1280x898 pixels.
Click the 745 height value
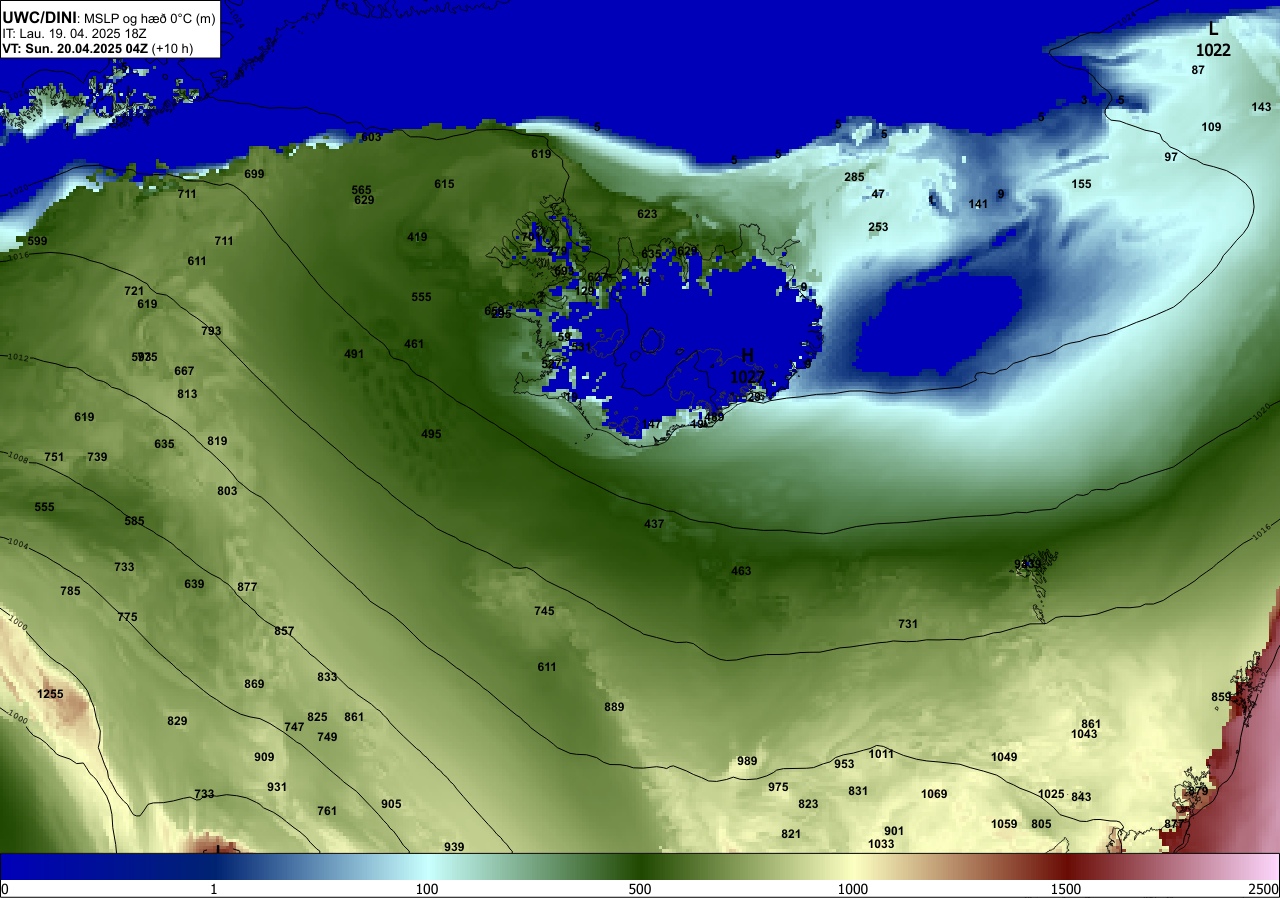tap(544, 611)
